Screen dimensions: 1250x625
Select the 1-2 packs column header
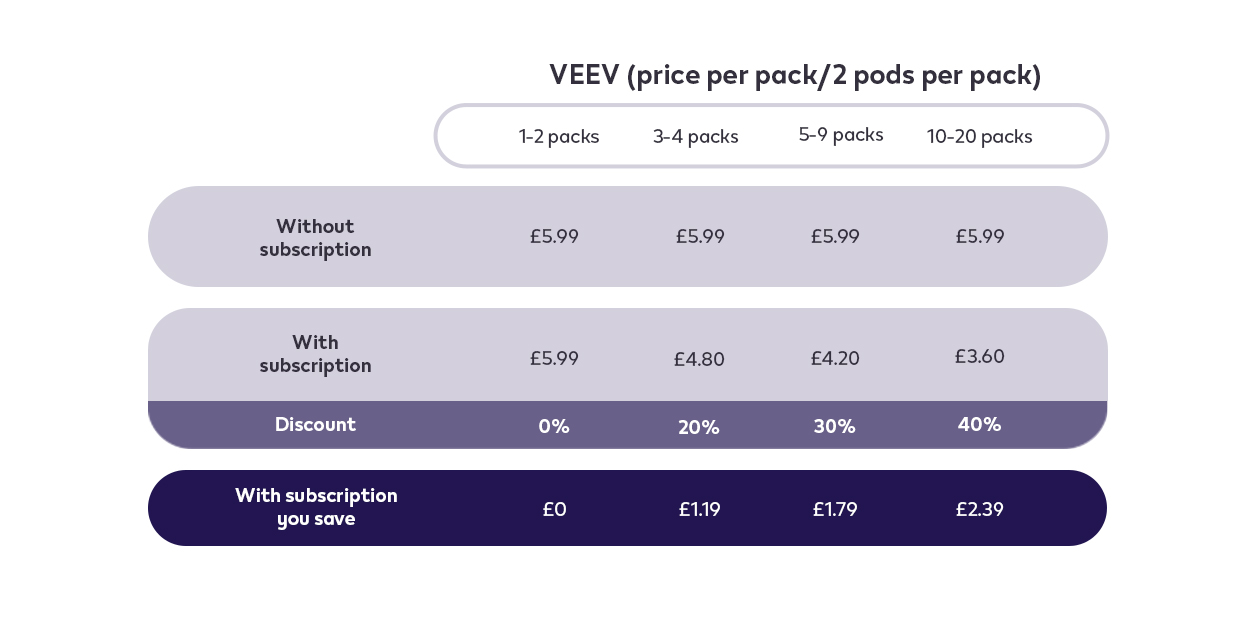pyautogui.click(x=559, y=137)
